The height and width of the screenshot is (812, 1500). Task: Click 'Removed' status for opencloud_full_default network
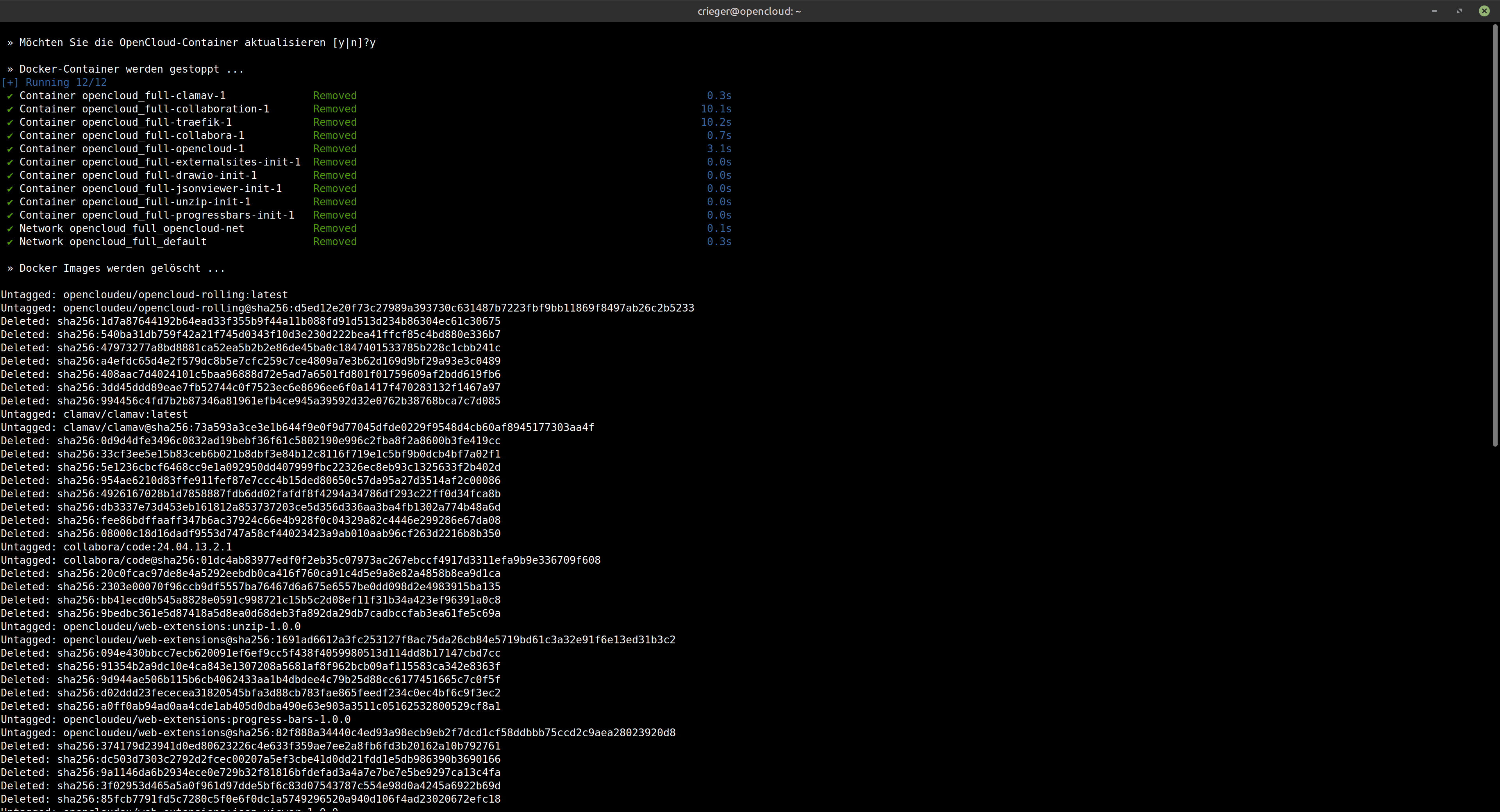[335, 242]
